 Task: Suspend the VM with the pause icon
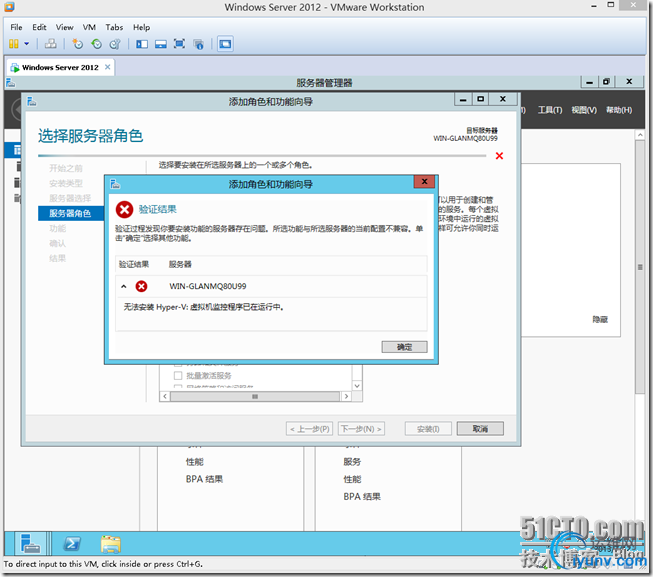13,44
